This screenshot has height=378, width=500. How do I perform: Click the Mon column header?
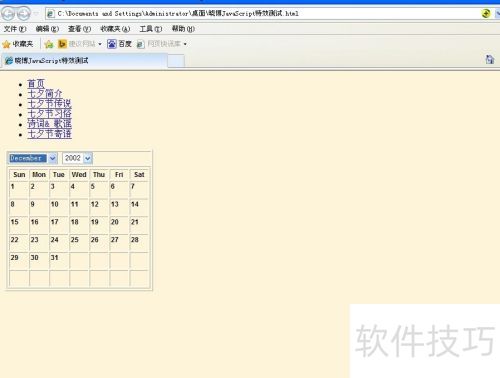[x=39, y=175]
